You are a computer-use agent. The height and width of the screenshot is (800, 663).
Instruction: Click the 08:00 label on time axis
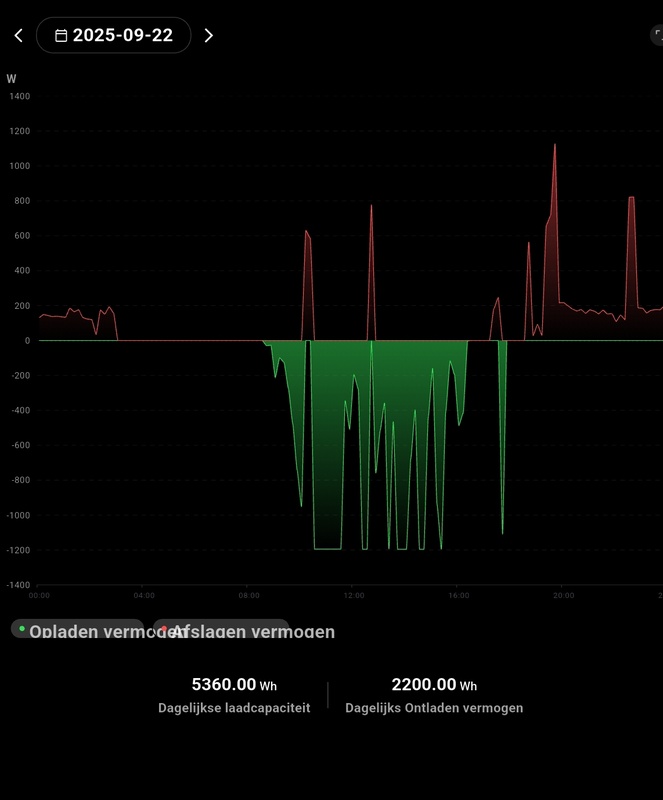click(249, 595)
